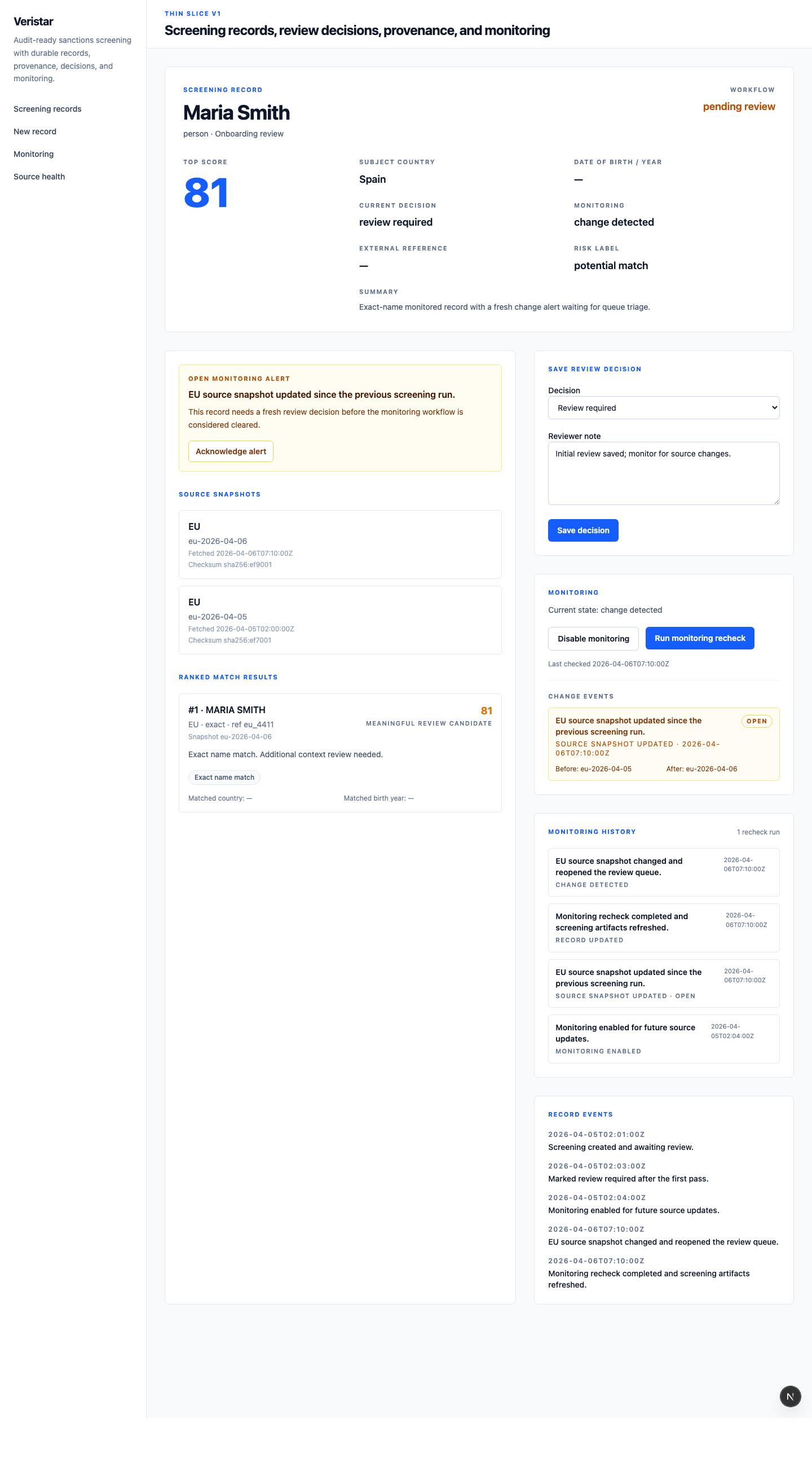Disable monitoring for this record
This screenshot has height=1467, width=812.
[593, 638]
